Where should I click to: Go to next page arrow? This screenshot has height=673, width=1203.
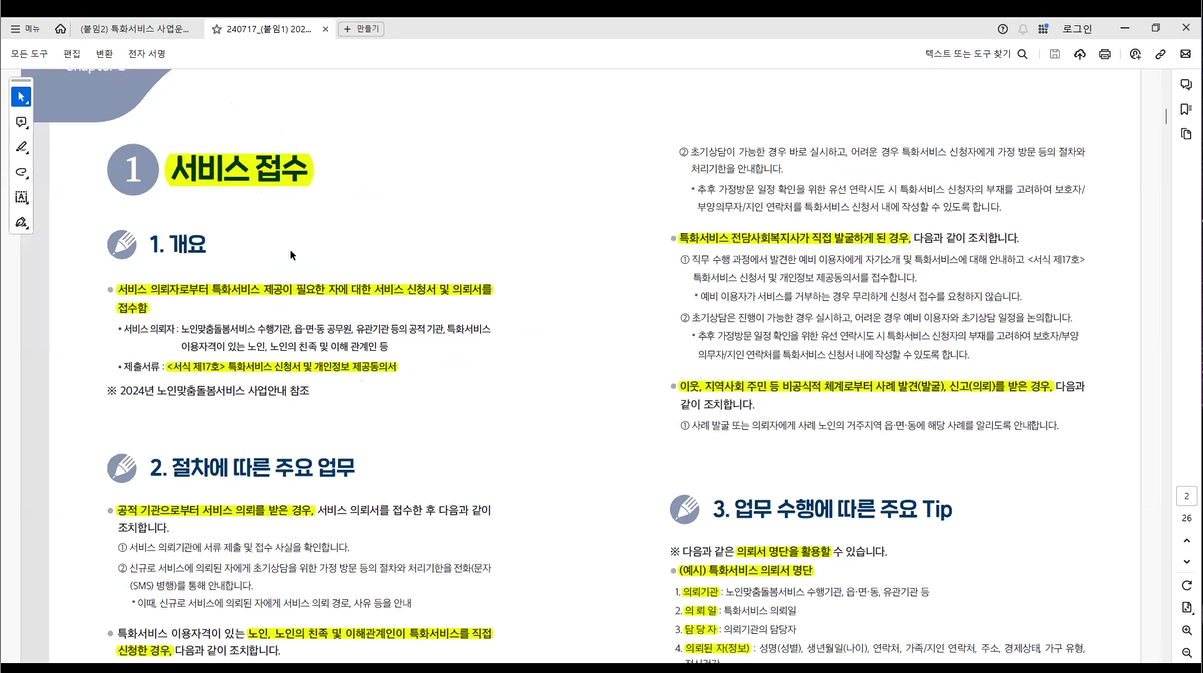(1186, 562)
